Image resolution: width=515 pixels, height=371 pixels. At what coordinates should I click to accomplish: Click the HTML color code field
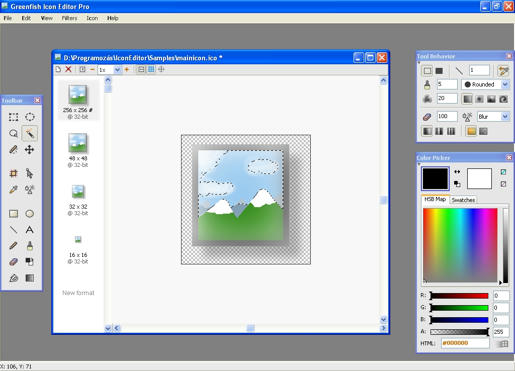point(465,343)
